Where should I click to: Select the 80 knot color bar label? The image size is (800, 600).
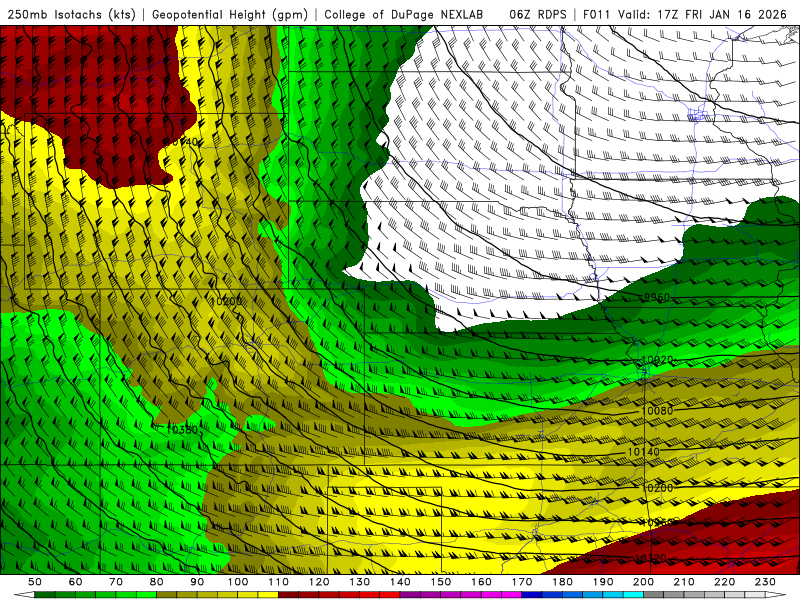pyautogui.click(x=156, y=582)
